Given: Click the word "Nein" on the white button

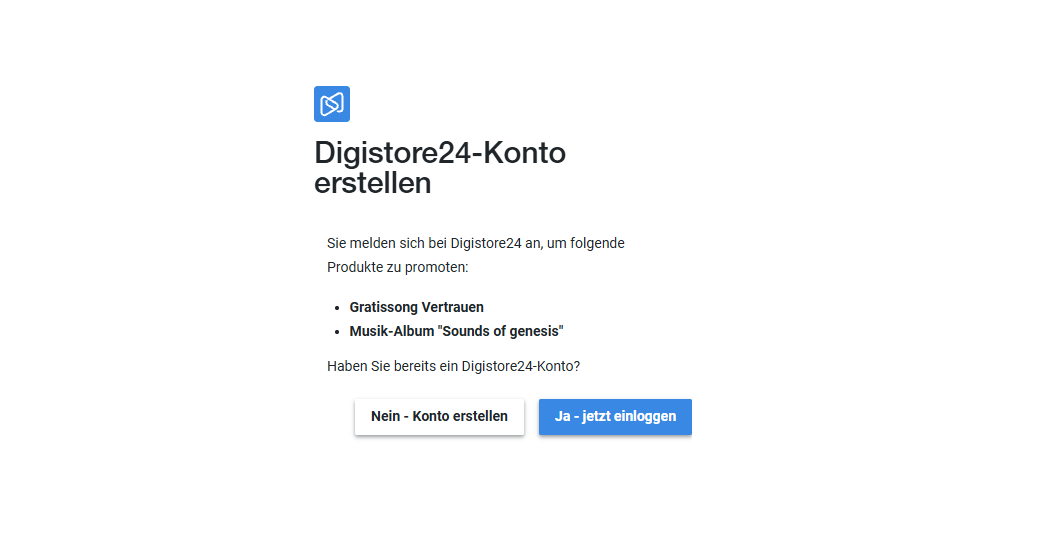Looking at the screenshot, I should coord(386,417).
